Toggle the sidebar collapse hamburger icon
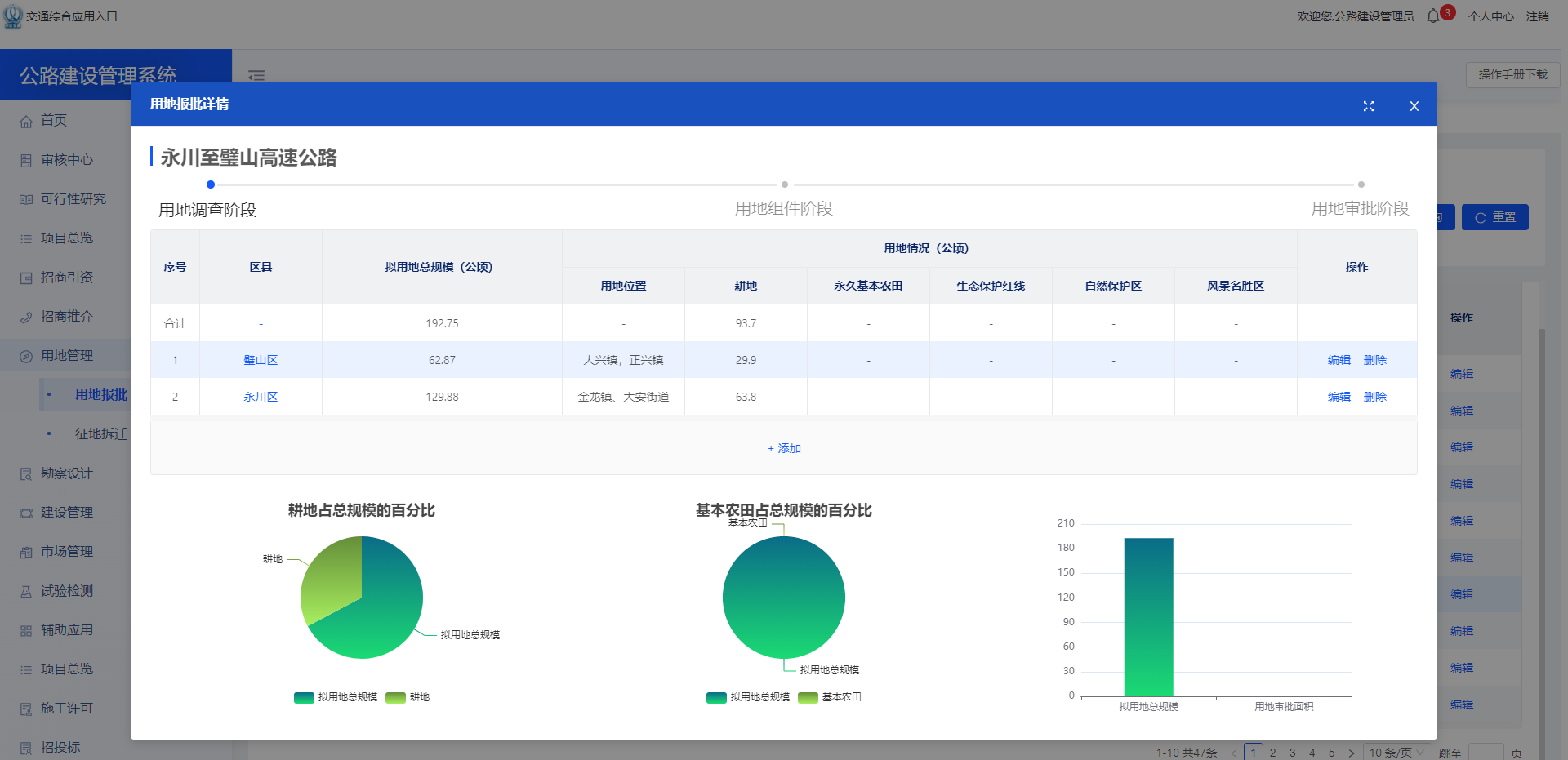The image size is (1568, 760). point(256,75)
